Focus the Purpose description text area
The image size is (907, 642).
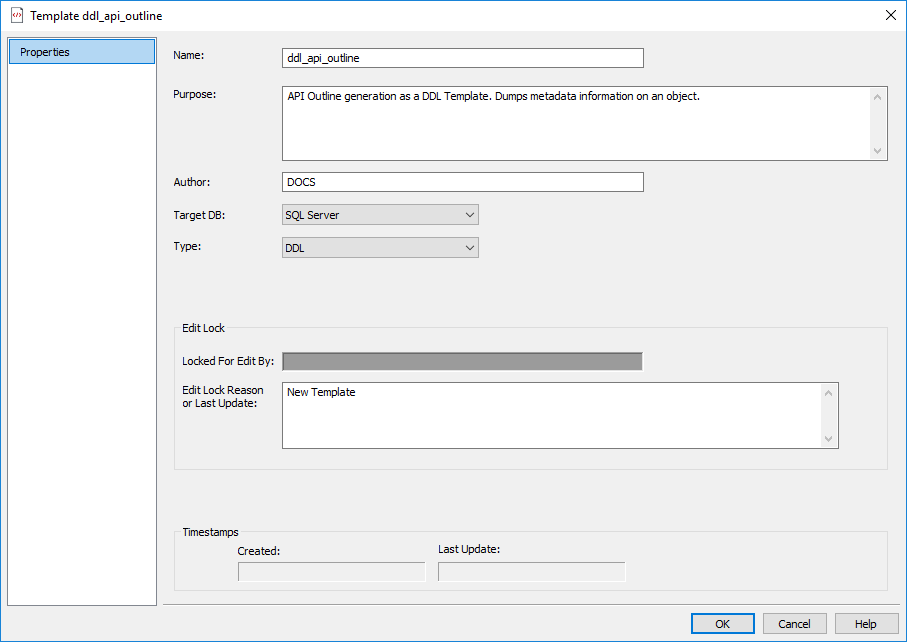[x=575, y=123]
